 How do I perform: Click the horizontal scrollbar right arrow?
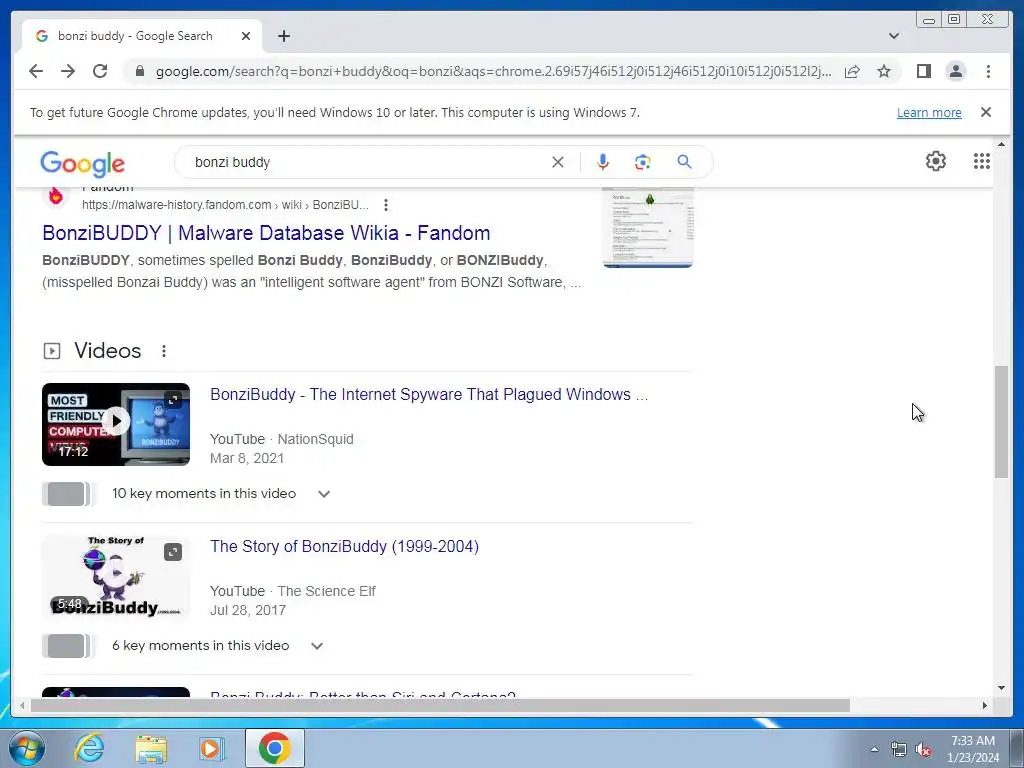pos(985,705)
